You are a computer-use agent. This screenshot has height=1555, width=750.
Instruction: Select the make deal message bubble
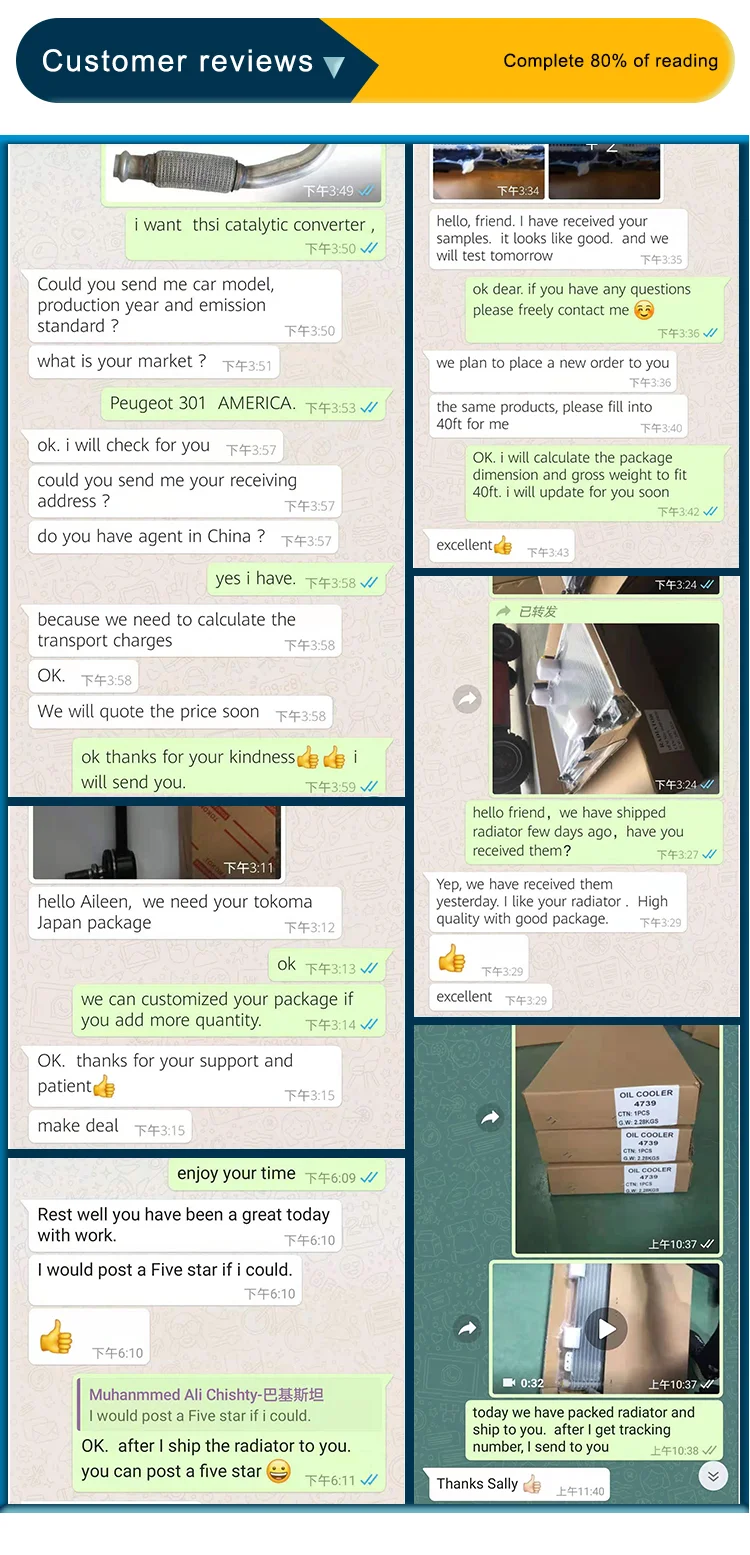point(110,1126)
